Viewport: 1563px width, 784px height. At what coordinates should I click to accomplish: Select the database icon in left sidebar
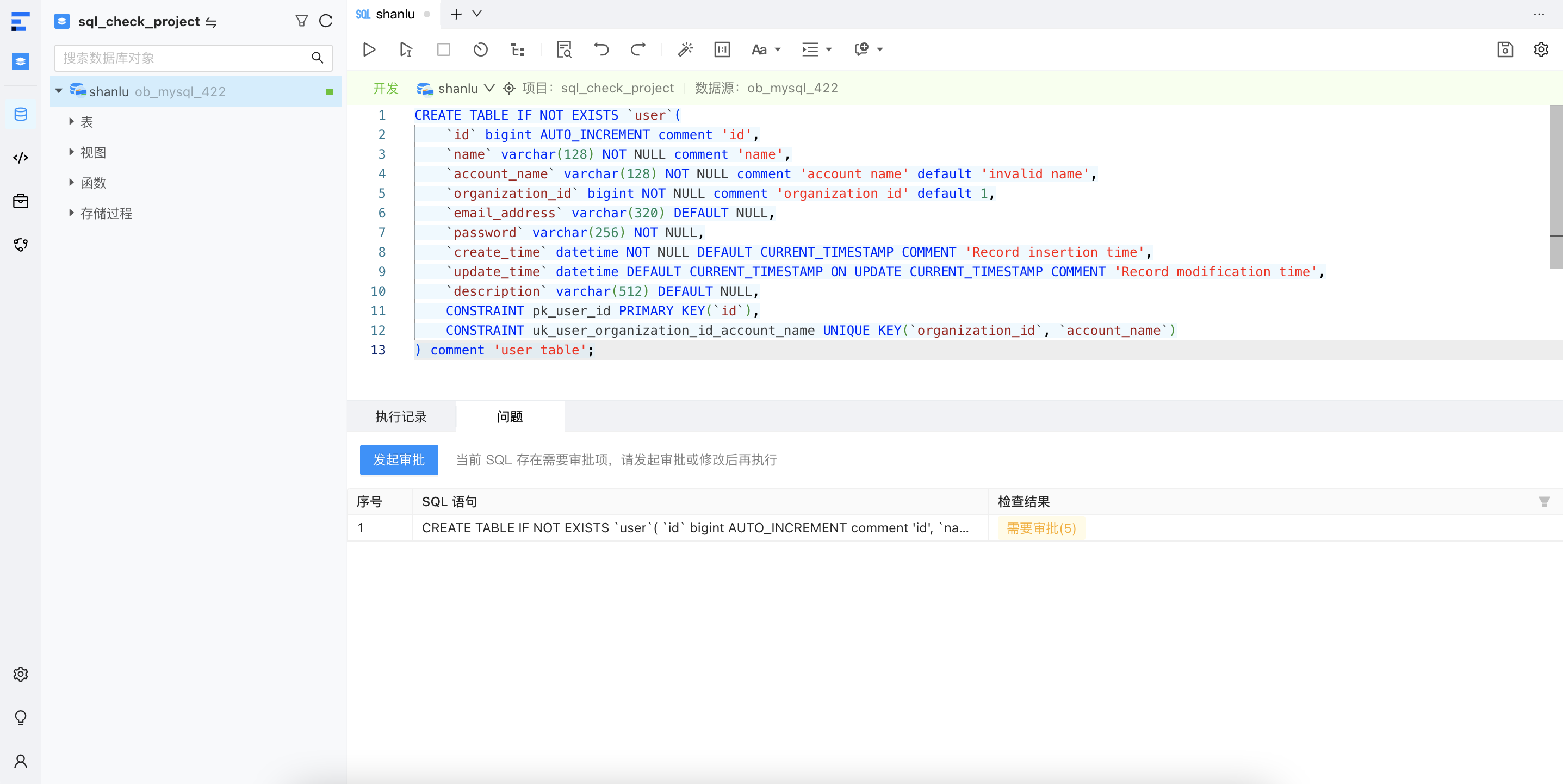[20, 114]
